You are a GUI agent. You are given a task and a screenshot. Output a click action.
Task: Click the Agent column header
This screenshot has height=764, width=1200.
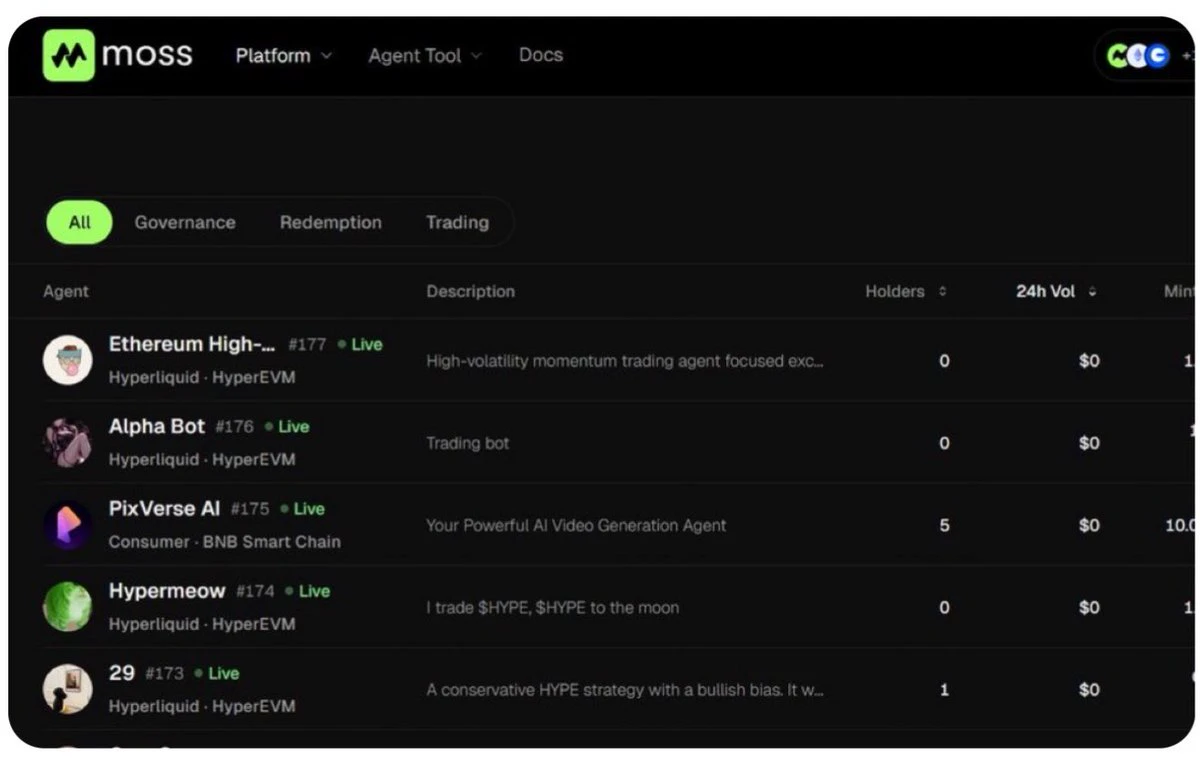[x=66, y=291]
